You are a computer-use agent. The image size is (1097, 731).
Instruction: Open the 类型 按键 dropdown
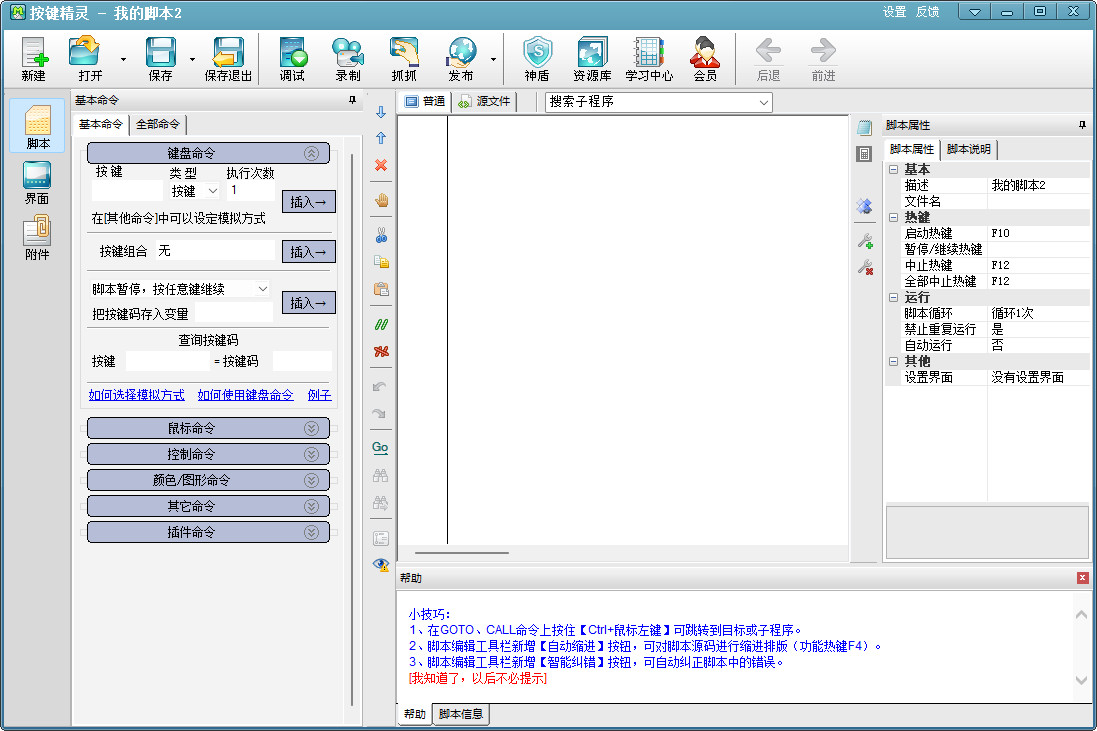[194, 190]
